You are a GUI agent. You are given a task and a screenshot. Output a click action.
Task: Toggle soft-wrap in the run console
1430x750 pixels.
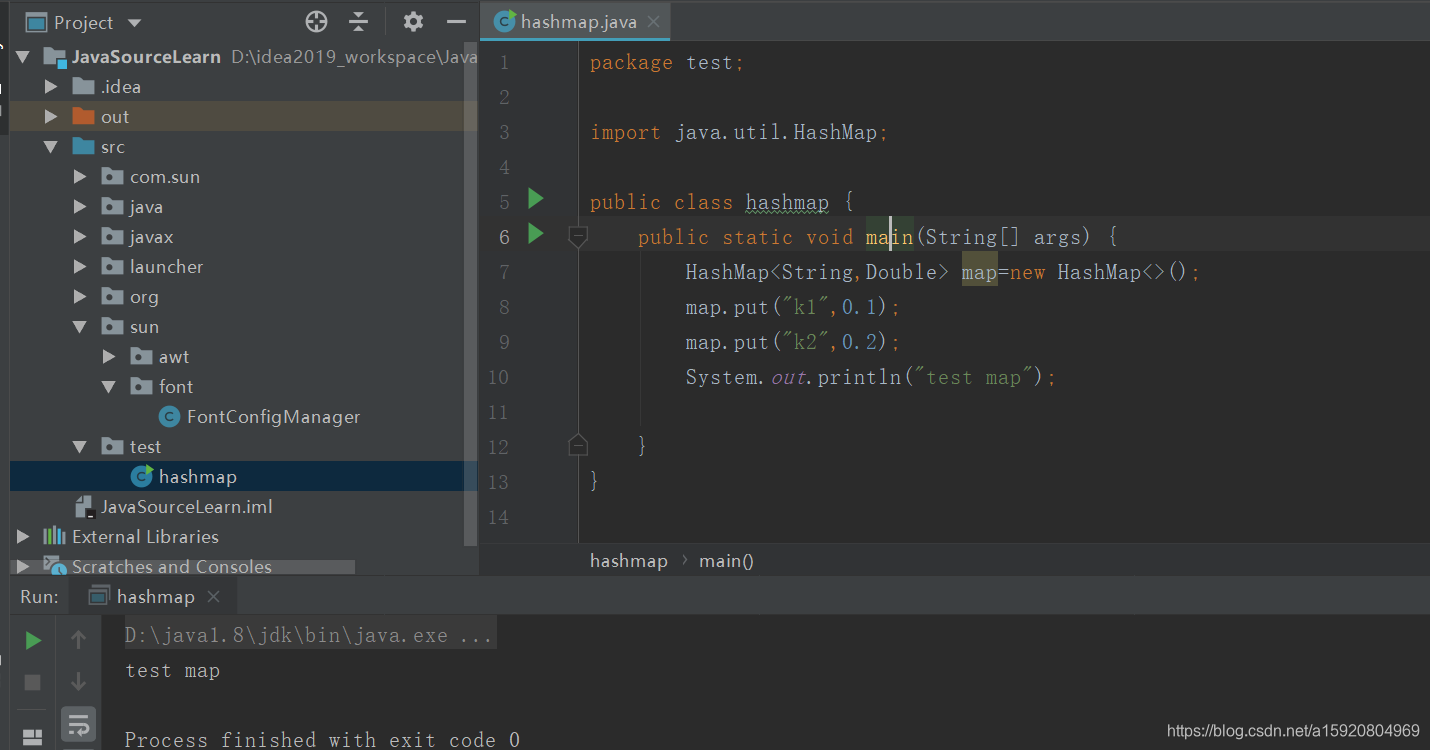tap(78, 724)
